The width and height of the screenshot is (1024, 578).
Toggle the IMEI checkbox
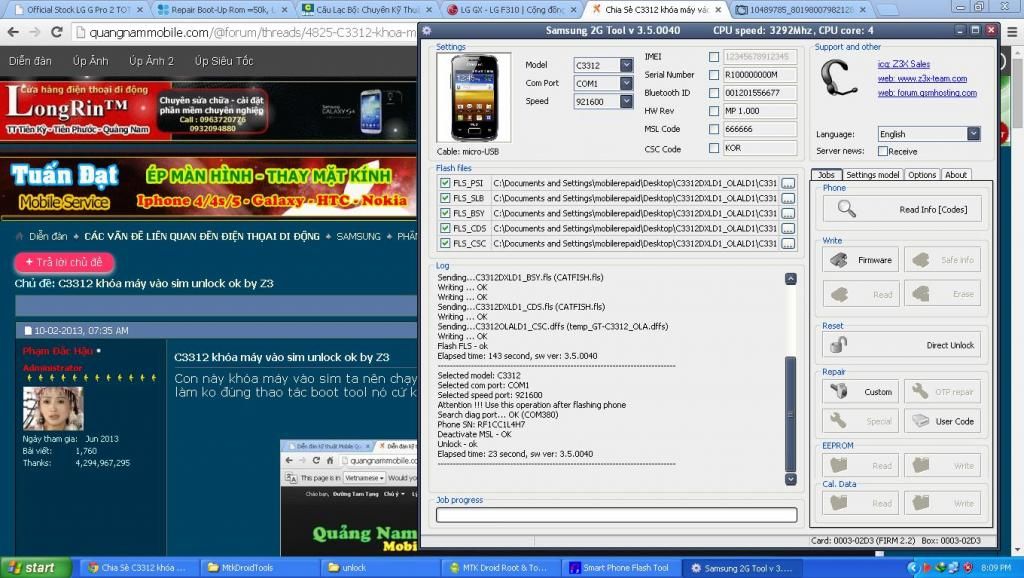point(714,57)
